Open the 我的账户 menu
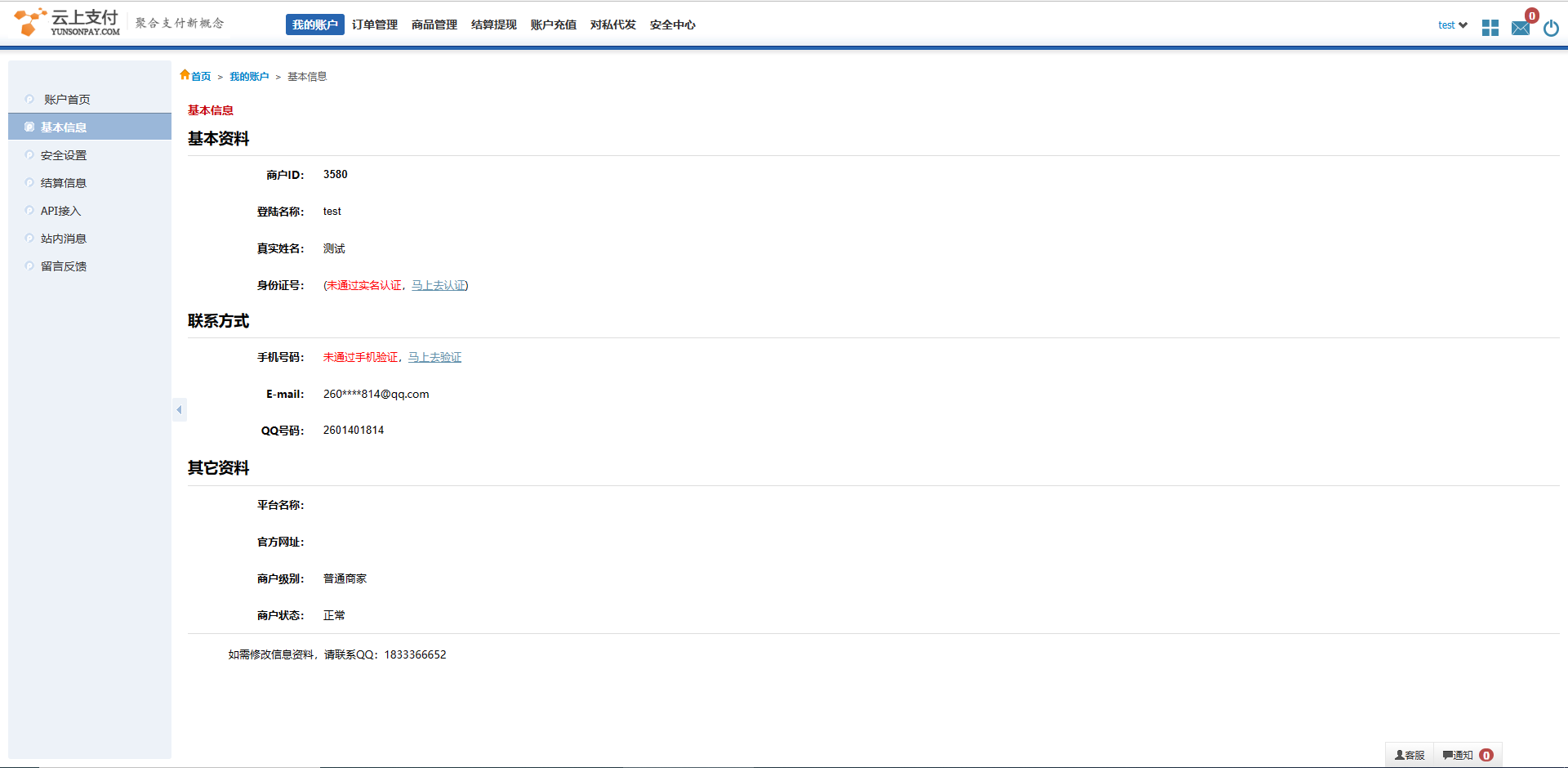The image size is (1568, 768). pos(315,25)
